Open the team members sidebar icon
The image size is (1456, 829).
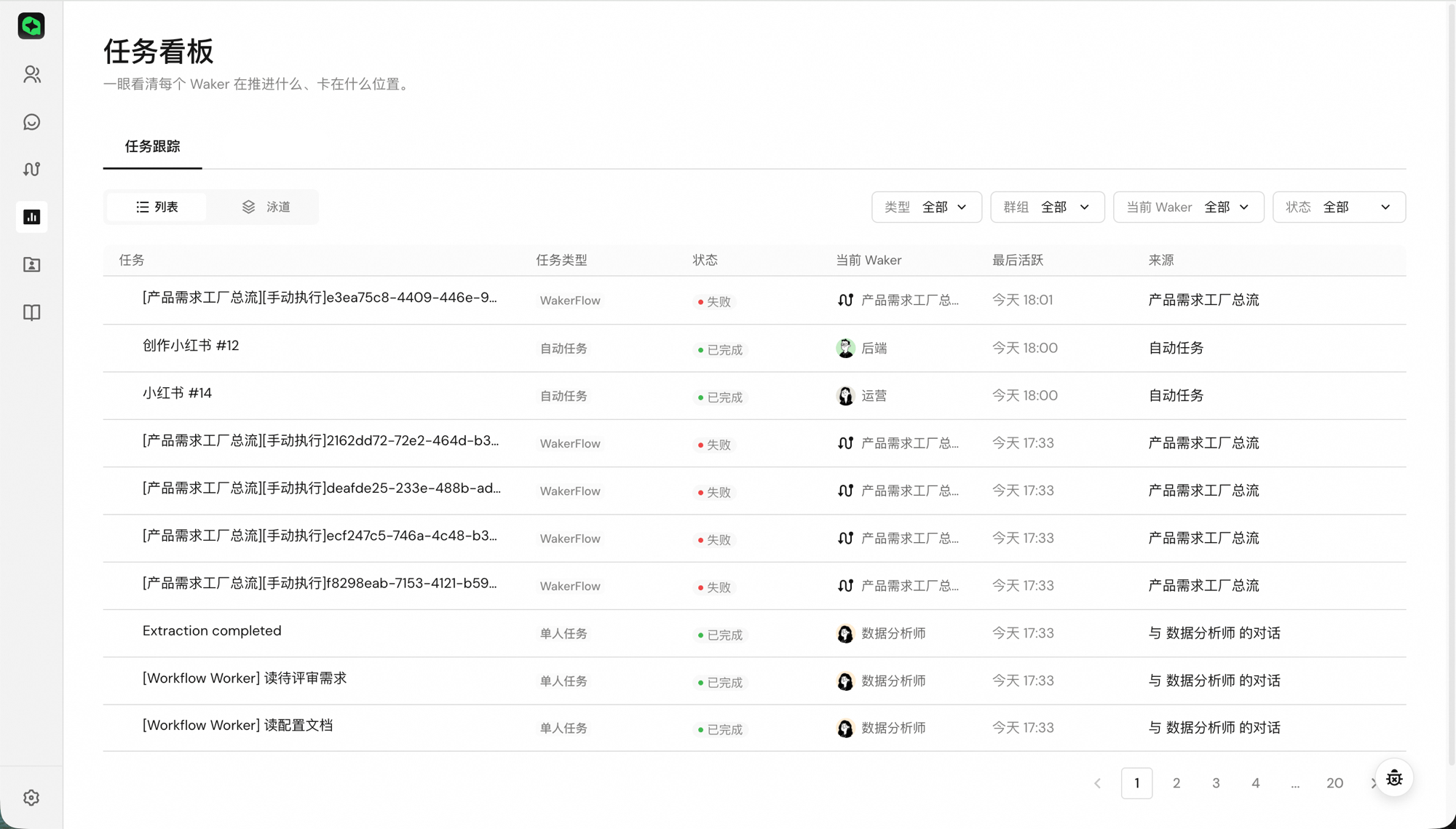click(x=31, y=74)
